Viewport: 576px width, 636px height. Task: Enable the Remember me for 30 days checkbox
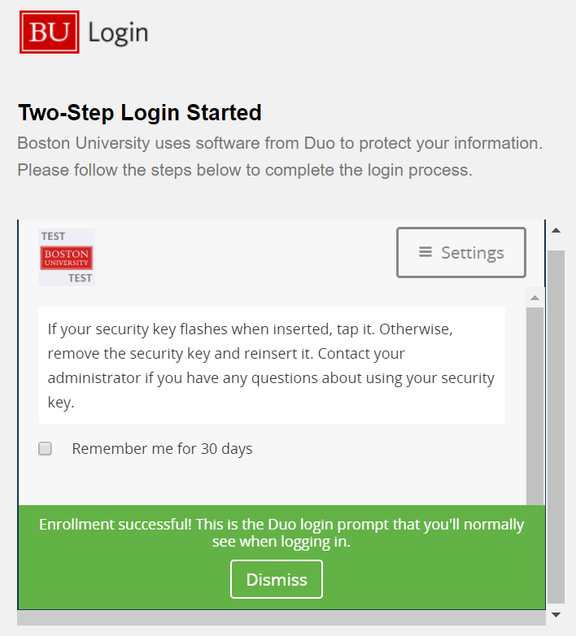point(45,449)
